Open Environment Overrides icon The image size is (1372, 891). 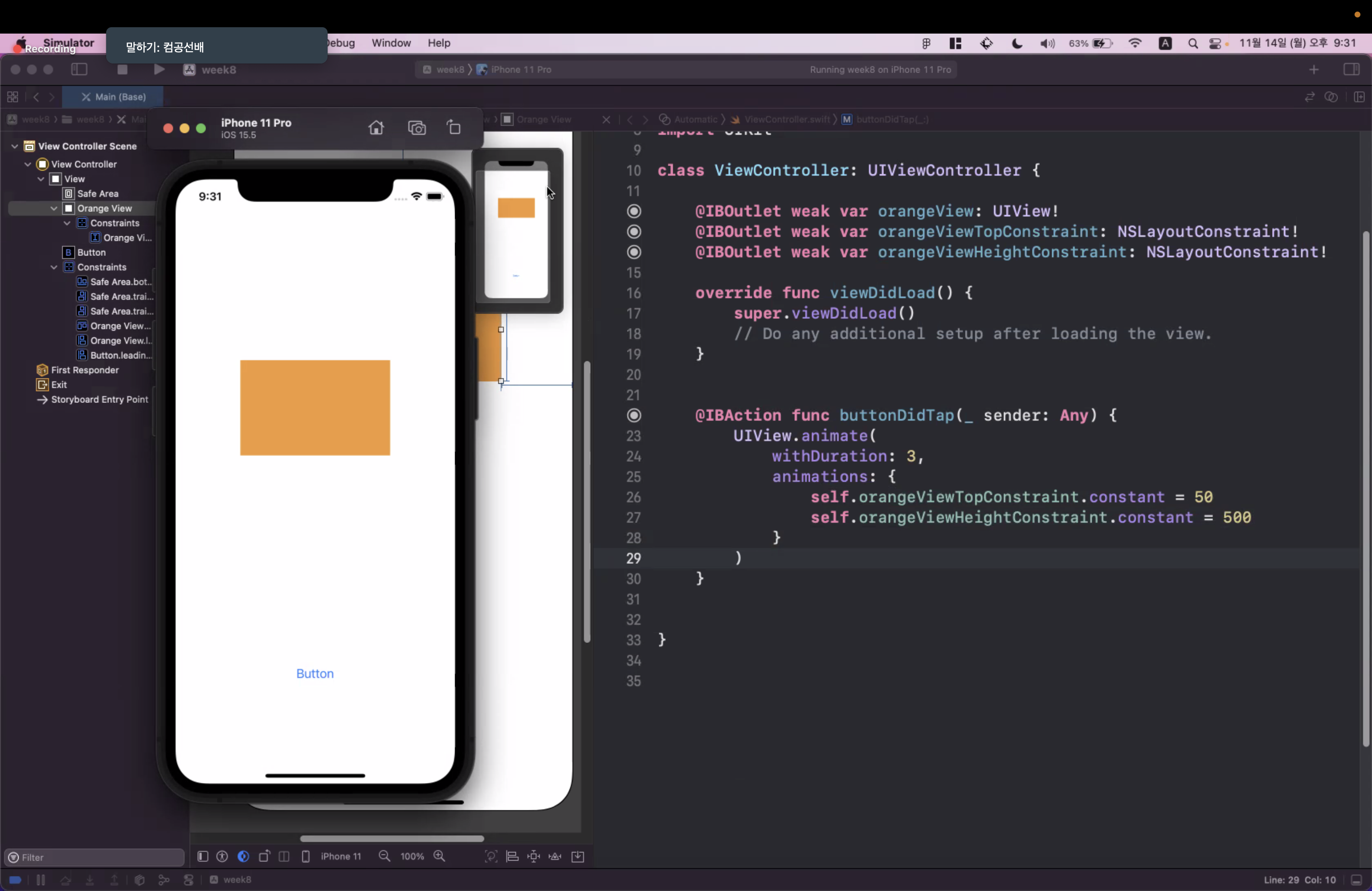(x=188, y=880)
